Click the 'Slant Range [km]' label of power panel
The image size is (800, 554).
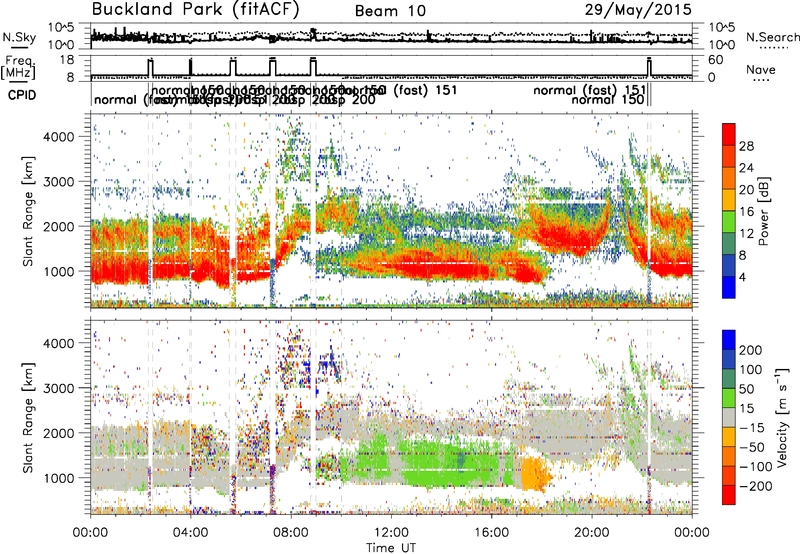(x=28, y=211)
